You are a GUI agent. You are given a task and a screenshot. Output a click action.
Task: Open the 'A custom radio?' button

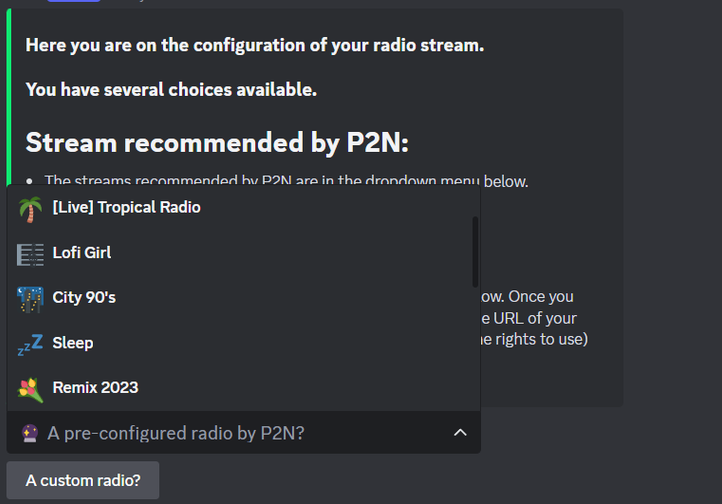point(83,481)
